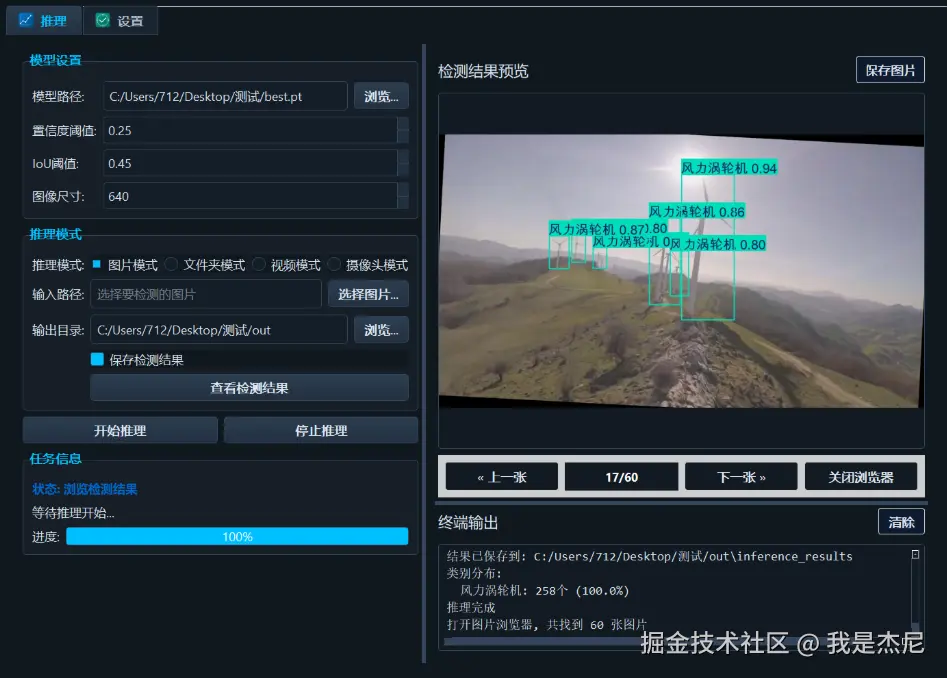Image resolution: width=947 pixels, height=678 pixels.
Task: Go to the next image with 下一张
Action: pyautogui.click(x=740, y=476)
